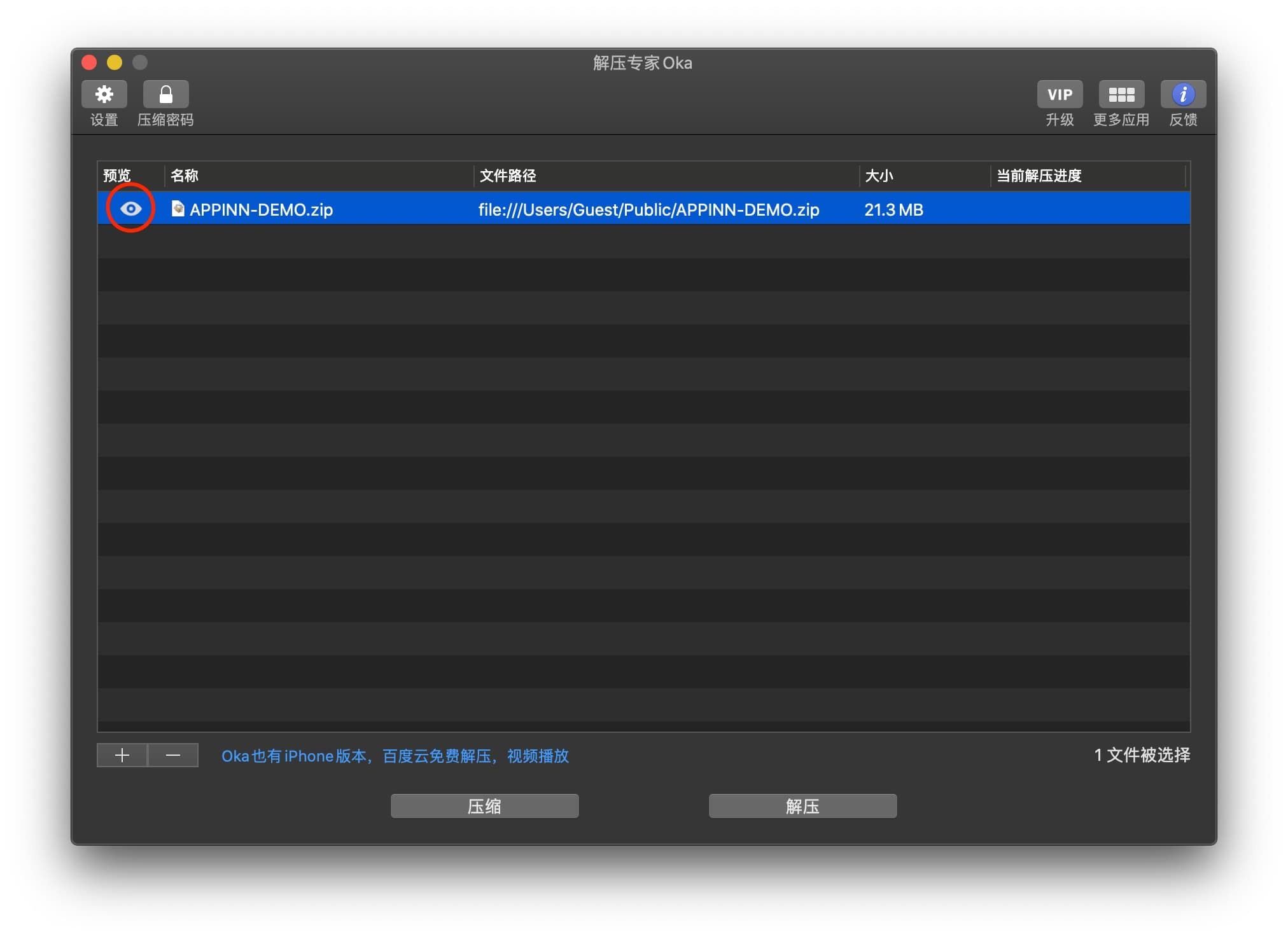The width and height of the screenshot is (1288, 939).
Task: Sort by the 文件路径 column header
Action: pos(666,176)
